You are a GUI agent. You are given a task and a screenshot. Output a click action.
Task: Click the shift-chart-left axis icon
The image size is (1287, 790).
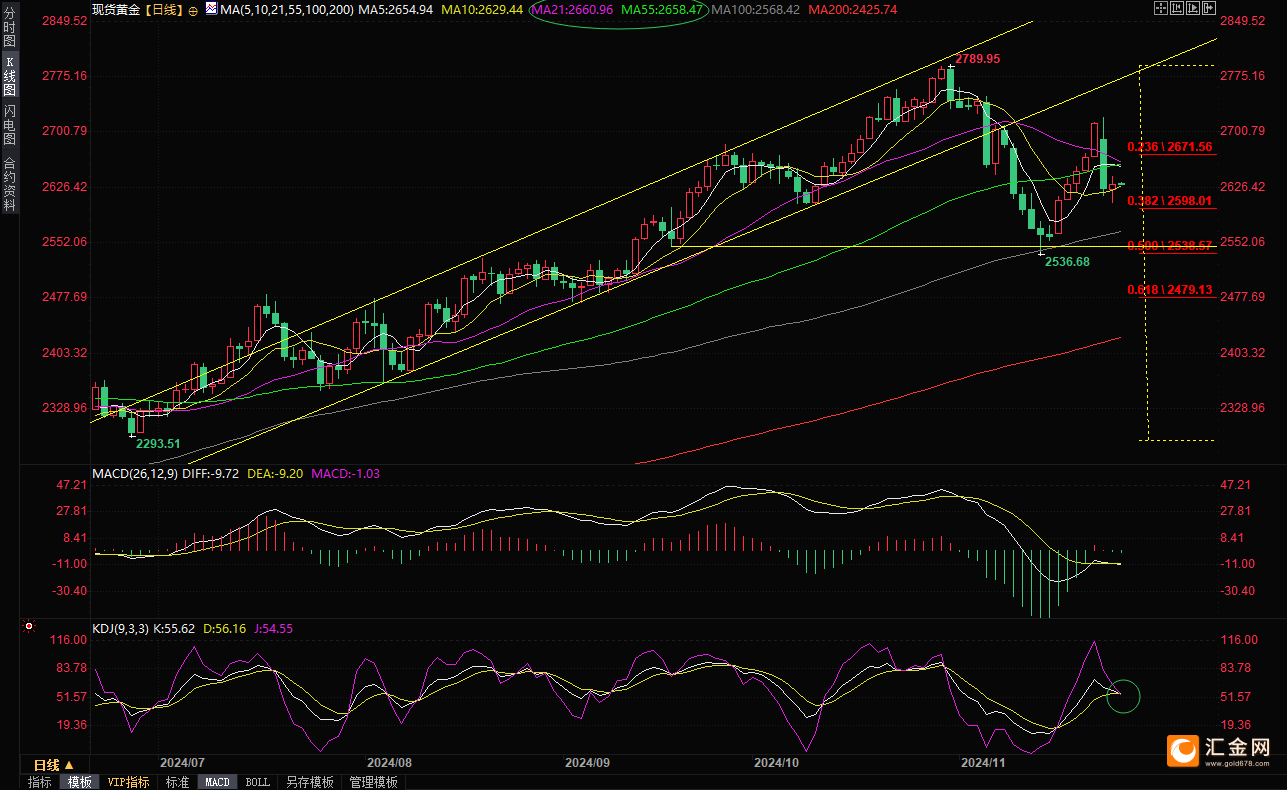(1178, 7)
